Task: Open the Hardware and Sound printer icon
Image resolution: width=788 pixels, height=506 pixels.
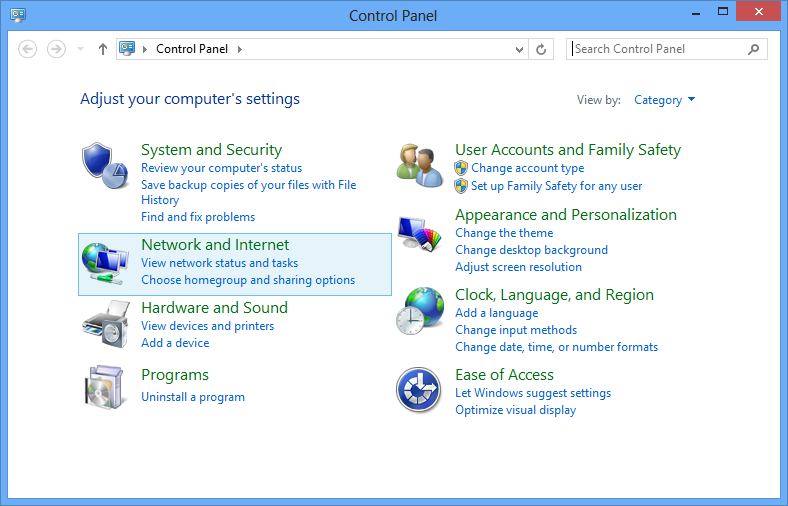Action: (x=106, y=325)
